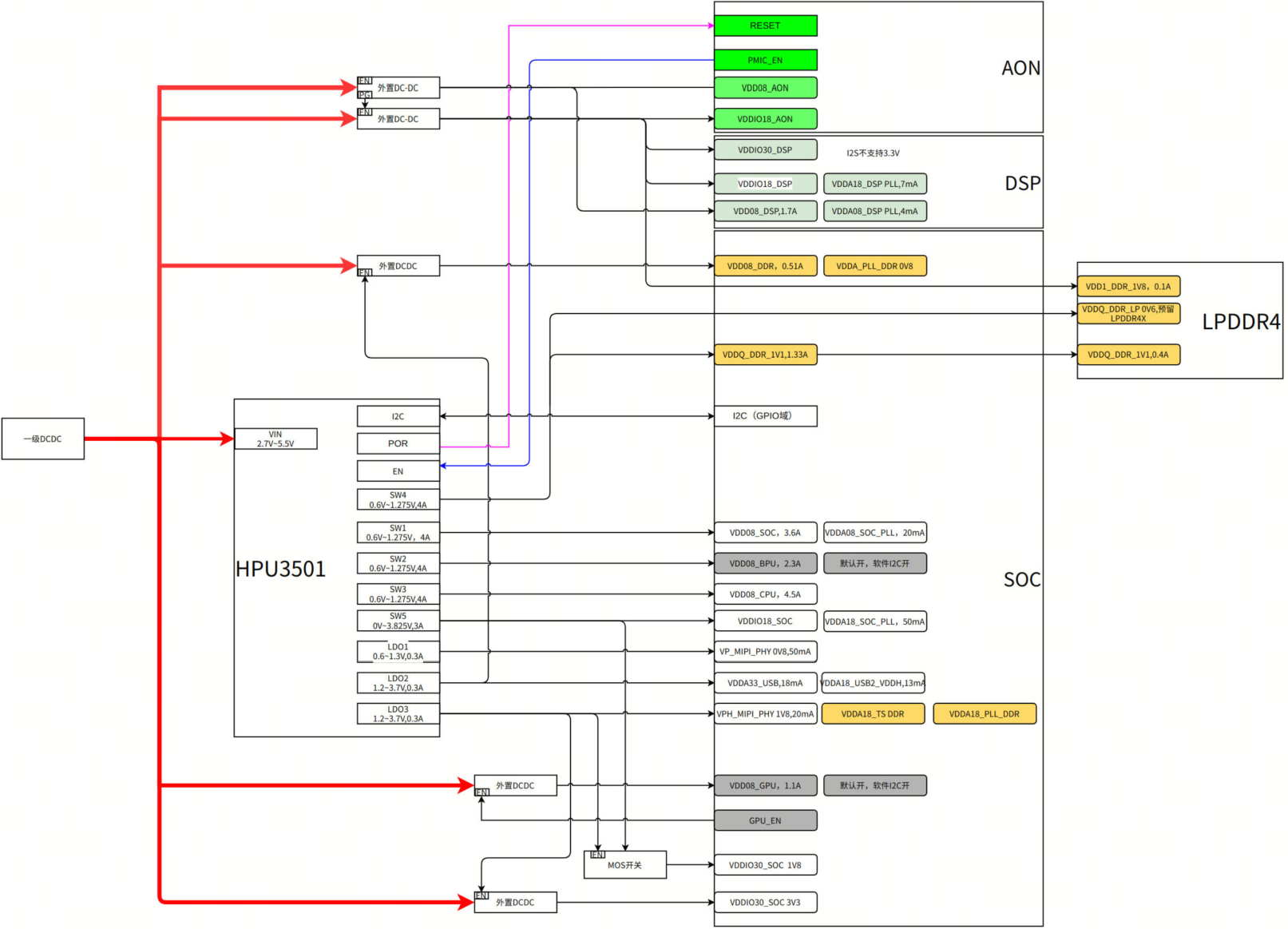Click the POR block in HPU3501
The height and width of the screenshot is (929, 1288).
click(398, 443)
